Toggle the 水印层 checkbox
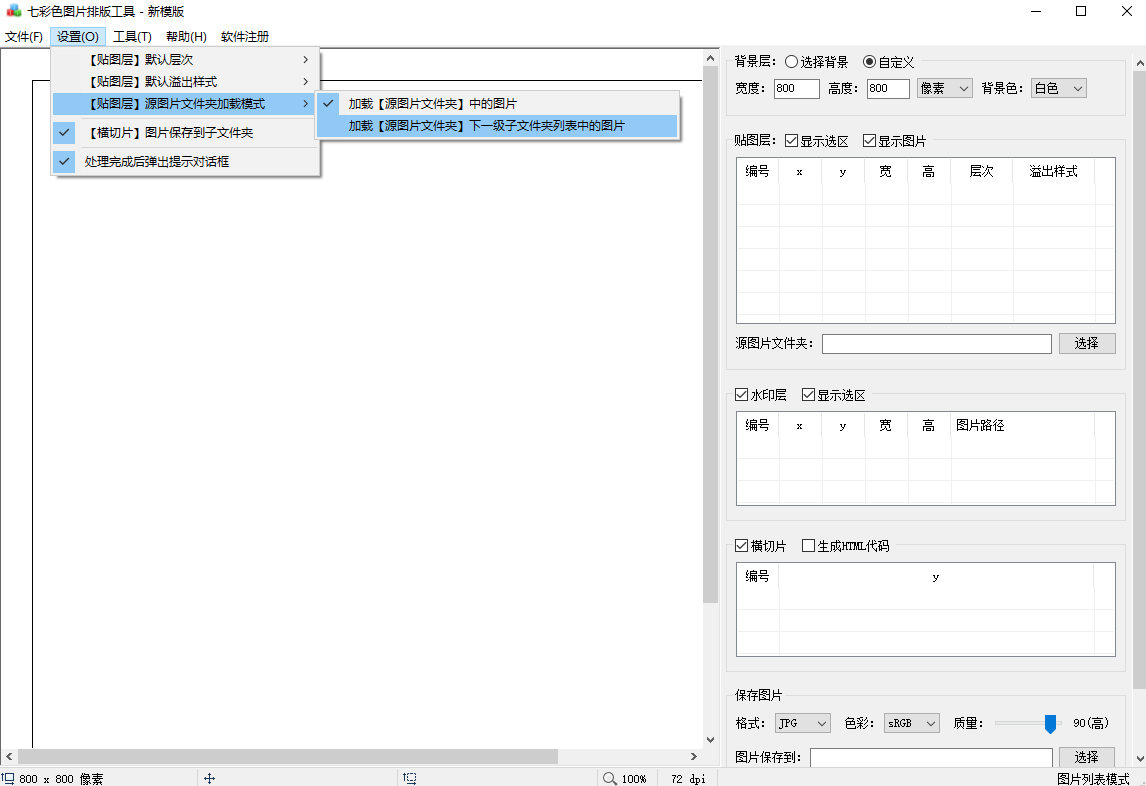The width and height of the screenshot is (1146, 786). pos(741,394)
